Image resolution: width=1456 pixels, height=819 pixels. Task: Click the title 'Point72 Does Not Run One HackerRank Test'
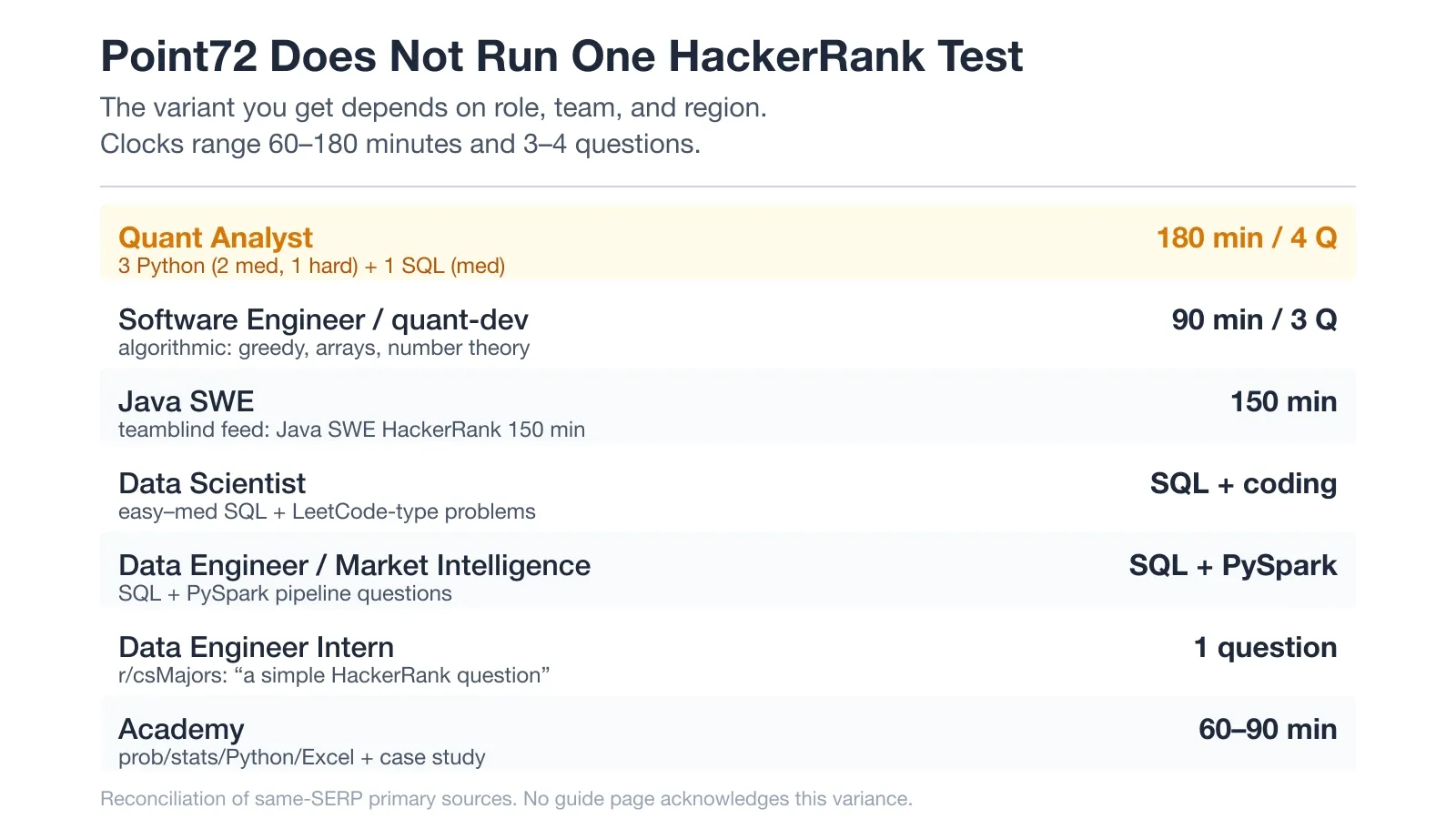[561, 56]
